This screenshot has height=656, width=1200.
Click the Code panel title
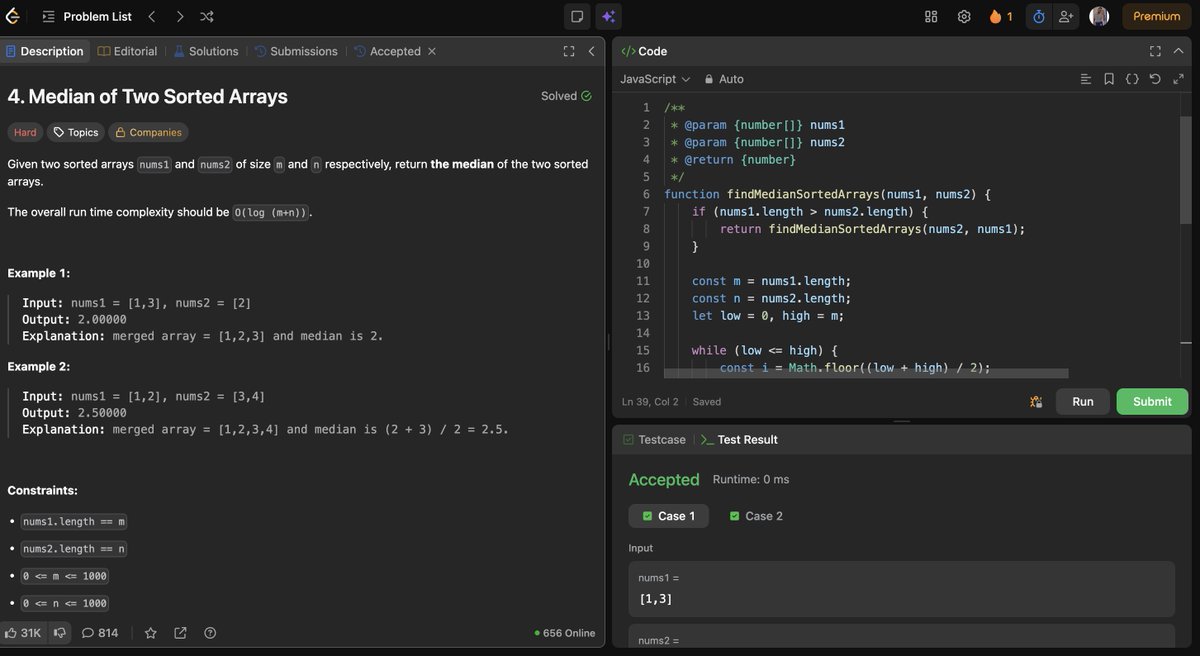pos(644,51)
